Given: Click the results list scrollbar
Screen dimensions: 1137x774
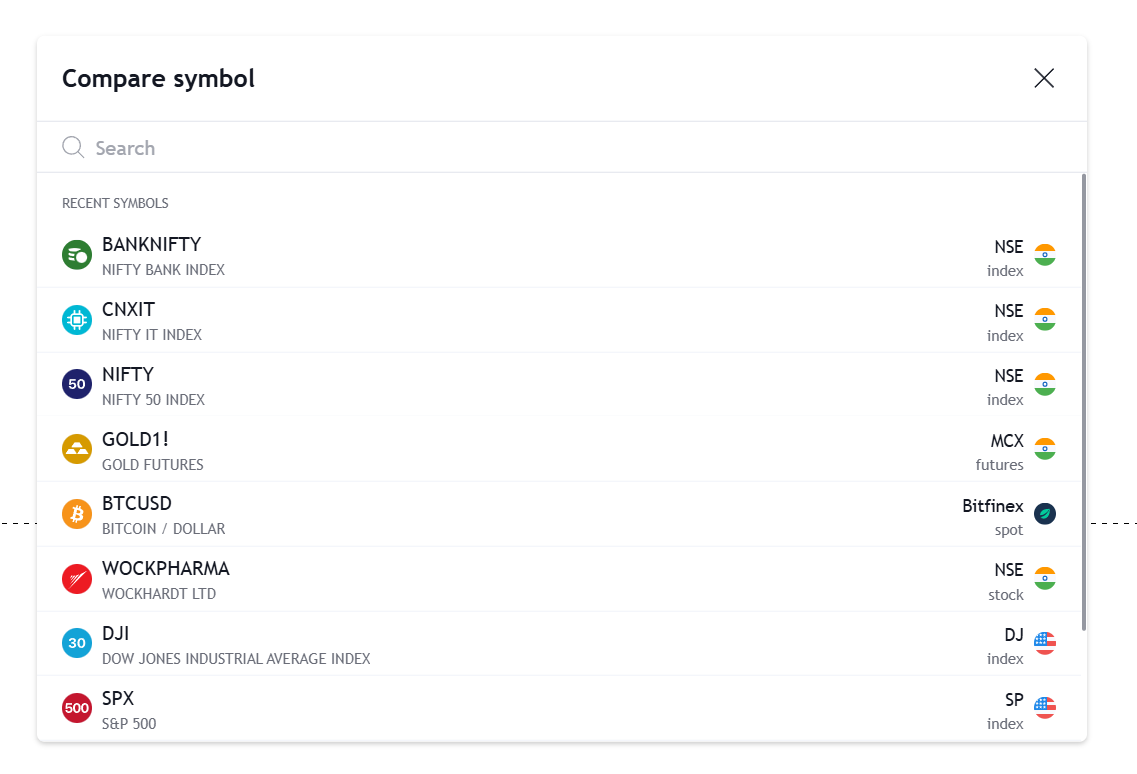Looking at the screenshot, I should [1084, 400].
